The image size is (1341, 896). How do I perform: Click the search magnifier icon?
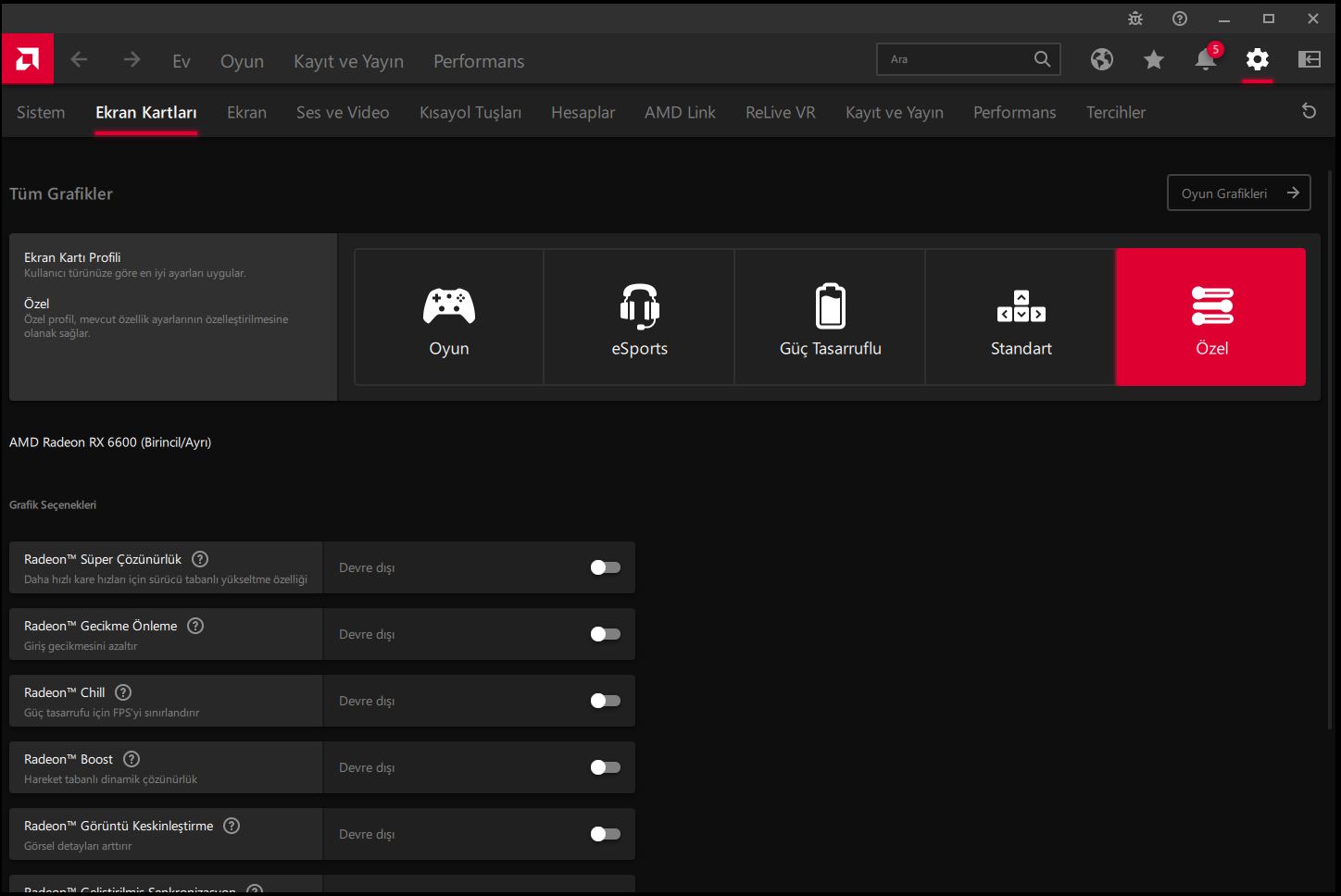[1042, 59]
